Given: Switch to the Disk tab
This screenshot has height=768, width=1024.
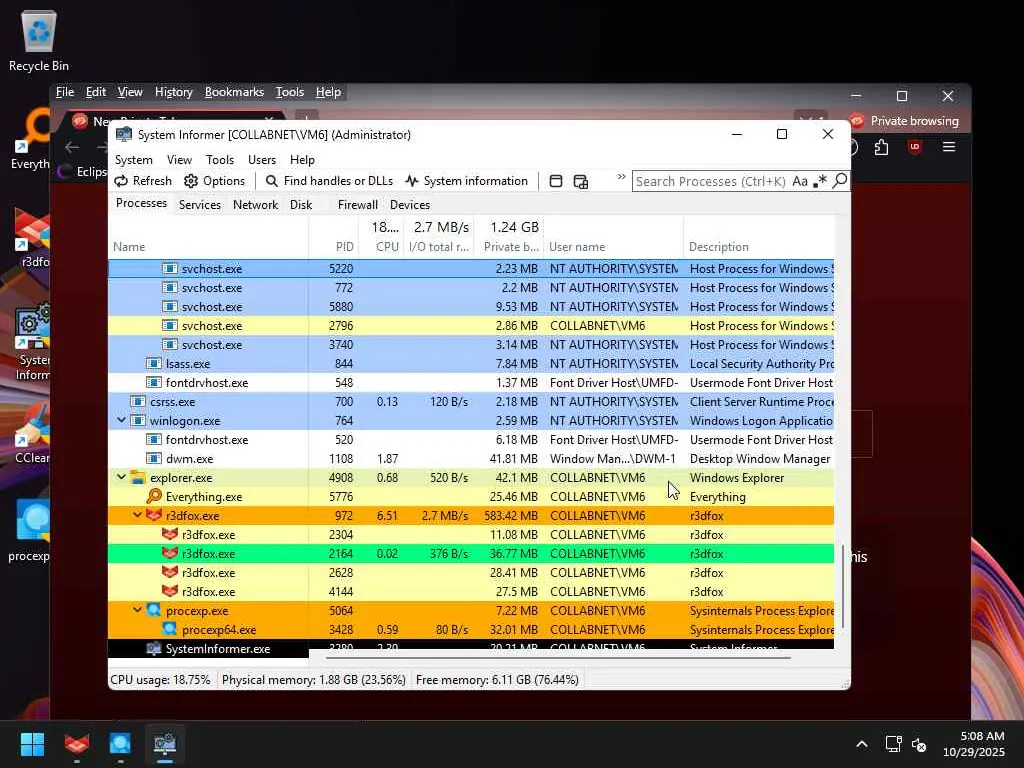Looking at the screenshot, I should point(301,204).
